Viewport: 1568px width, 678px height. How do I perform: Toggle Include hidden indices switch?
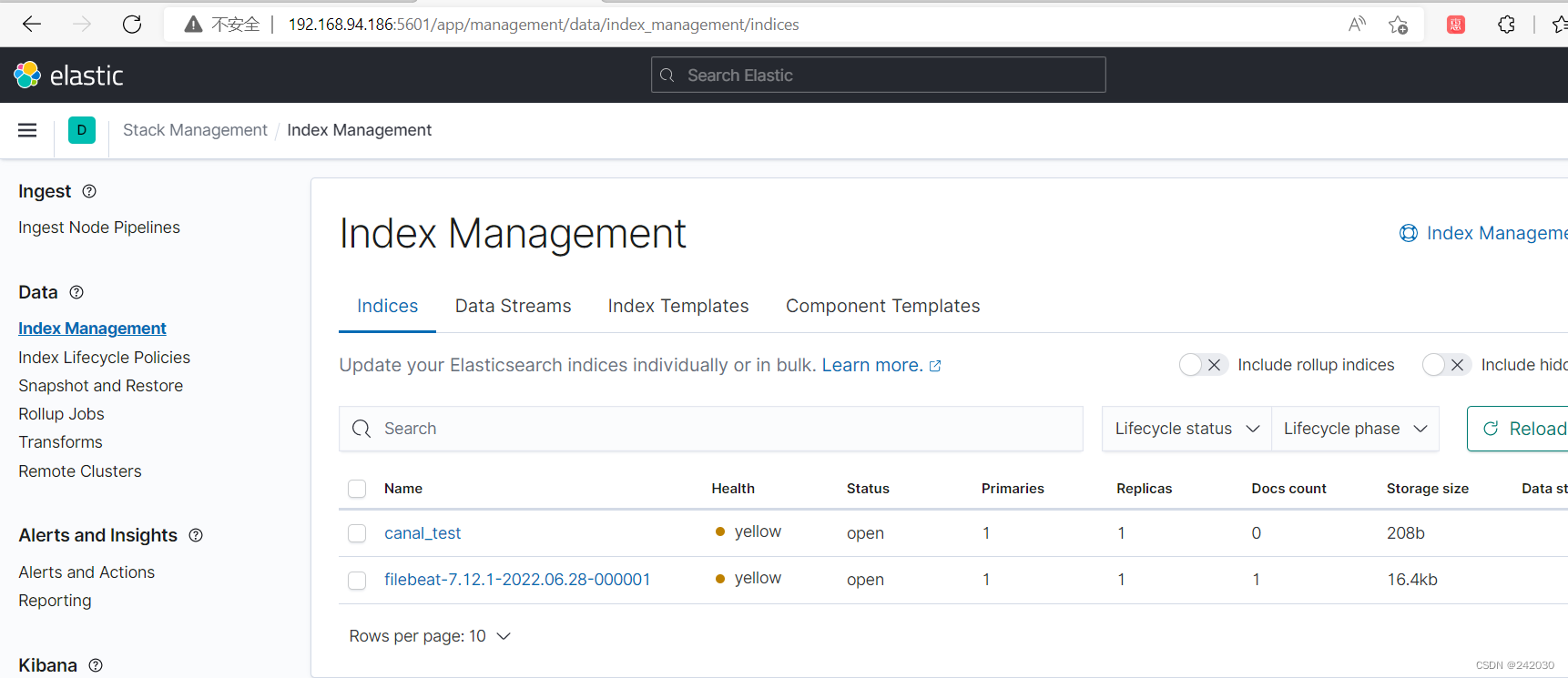click(1447, 365)
